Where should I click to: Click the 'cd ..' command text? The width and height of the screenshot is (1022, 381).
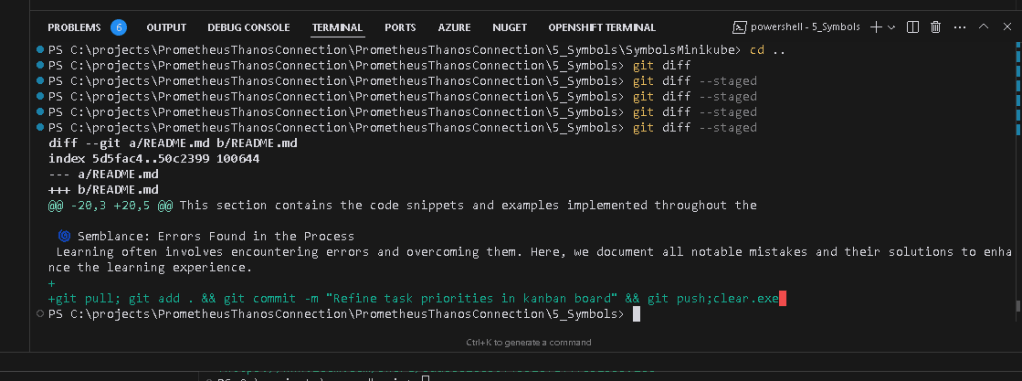767,49
